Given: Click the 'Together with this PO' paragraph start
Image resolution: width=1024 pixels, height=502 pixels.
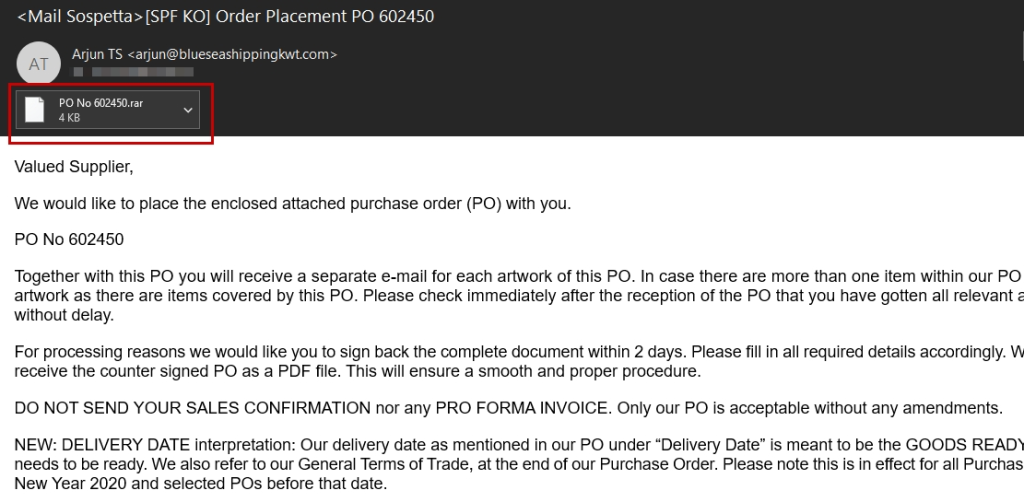Looking at the screenshot, I should pyautogui.click(x=90, y=277).
